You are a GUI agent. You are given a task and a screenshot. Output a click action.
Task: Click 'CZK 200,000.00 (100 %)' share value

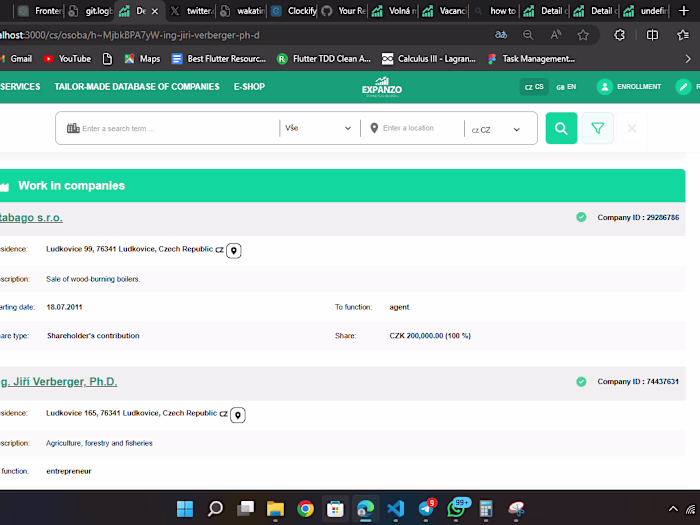coord(430,336)
